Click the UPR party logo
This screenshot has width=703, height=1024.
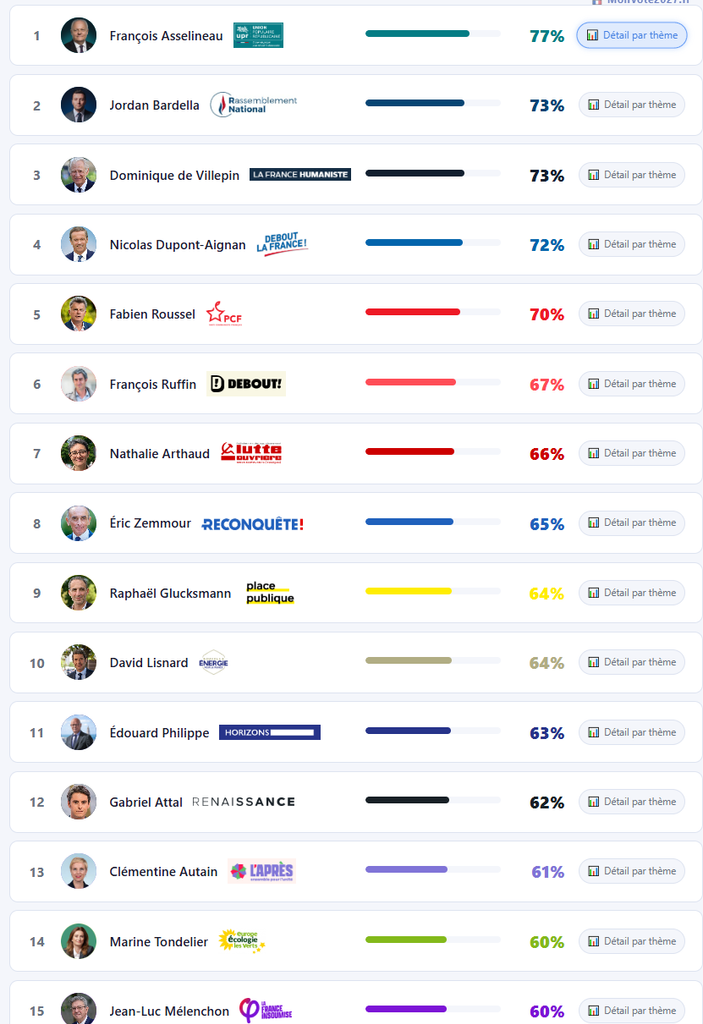[258, 35]
